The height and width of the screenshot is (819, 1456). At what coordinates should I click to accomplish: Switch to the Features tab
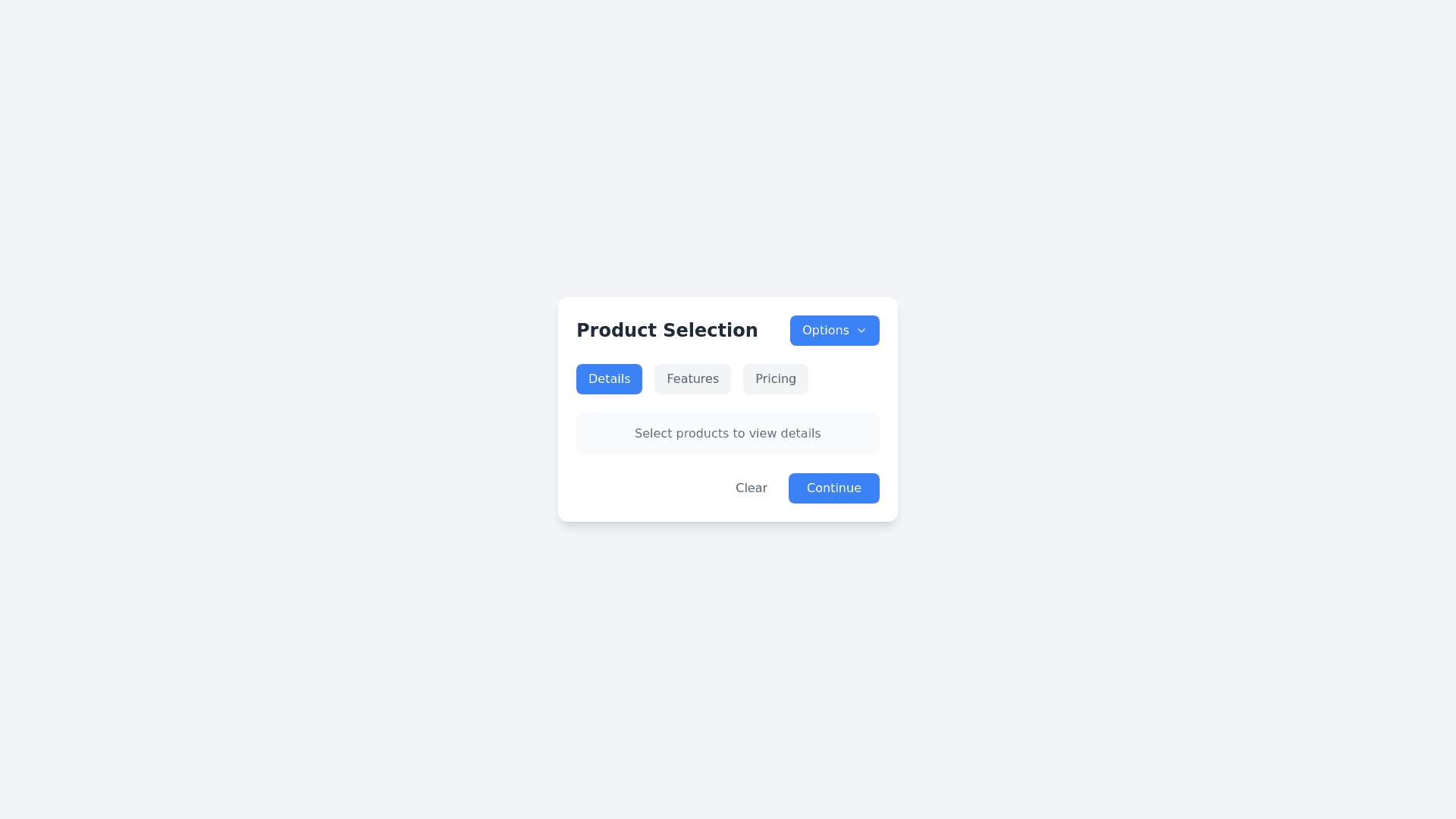(692, 379)
